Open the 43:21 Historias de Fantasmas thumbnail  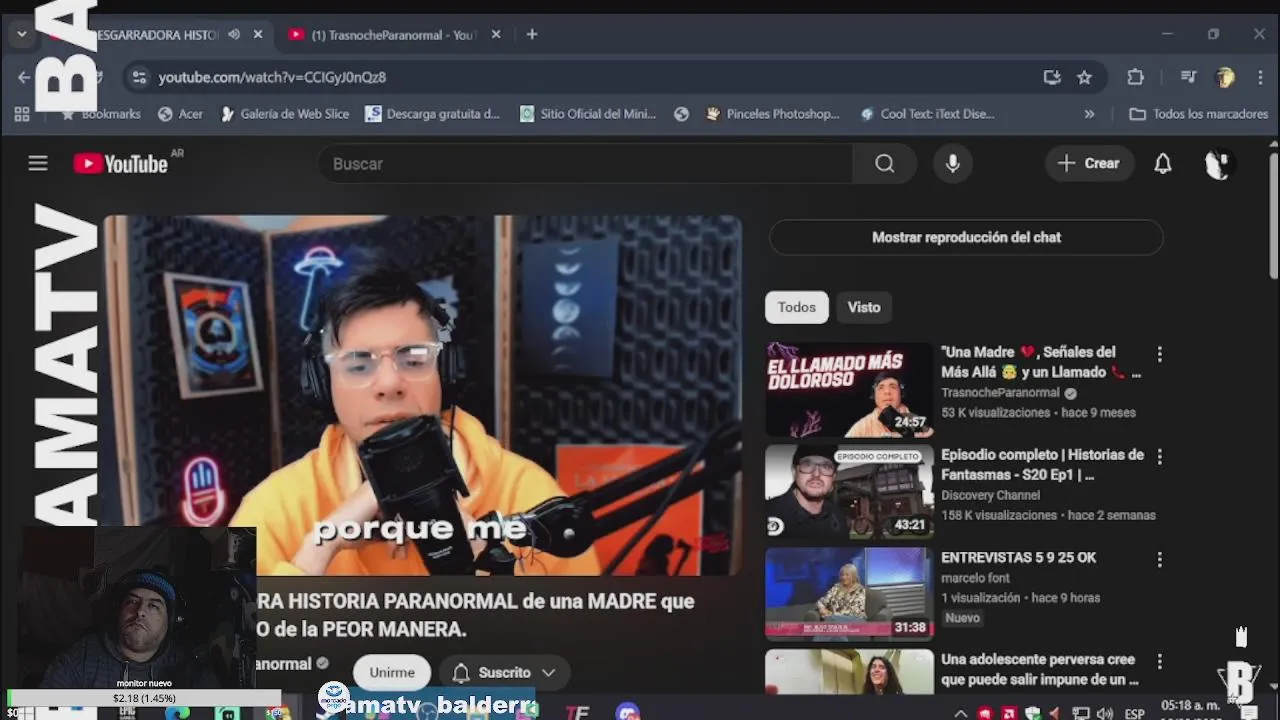(849, 492)
